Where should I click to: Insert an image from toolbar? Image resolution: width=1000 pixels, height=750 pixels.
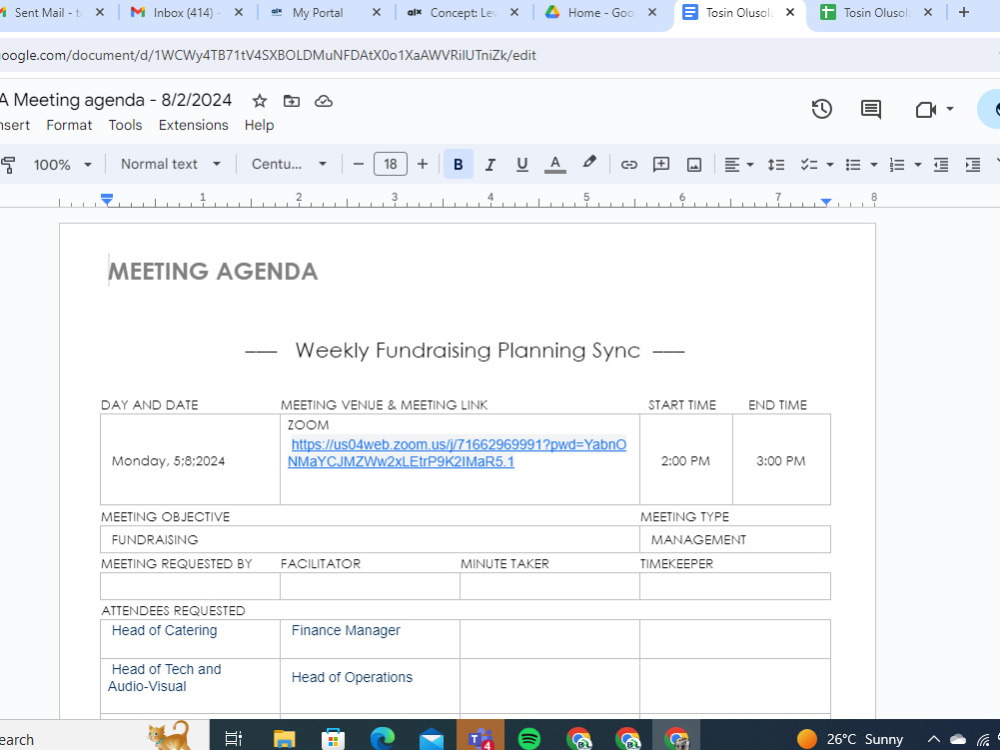pos(694,165)
